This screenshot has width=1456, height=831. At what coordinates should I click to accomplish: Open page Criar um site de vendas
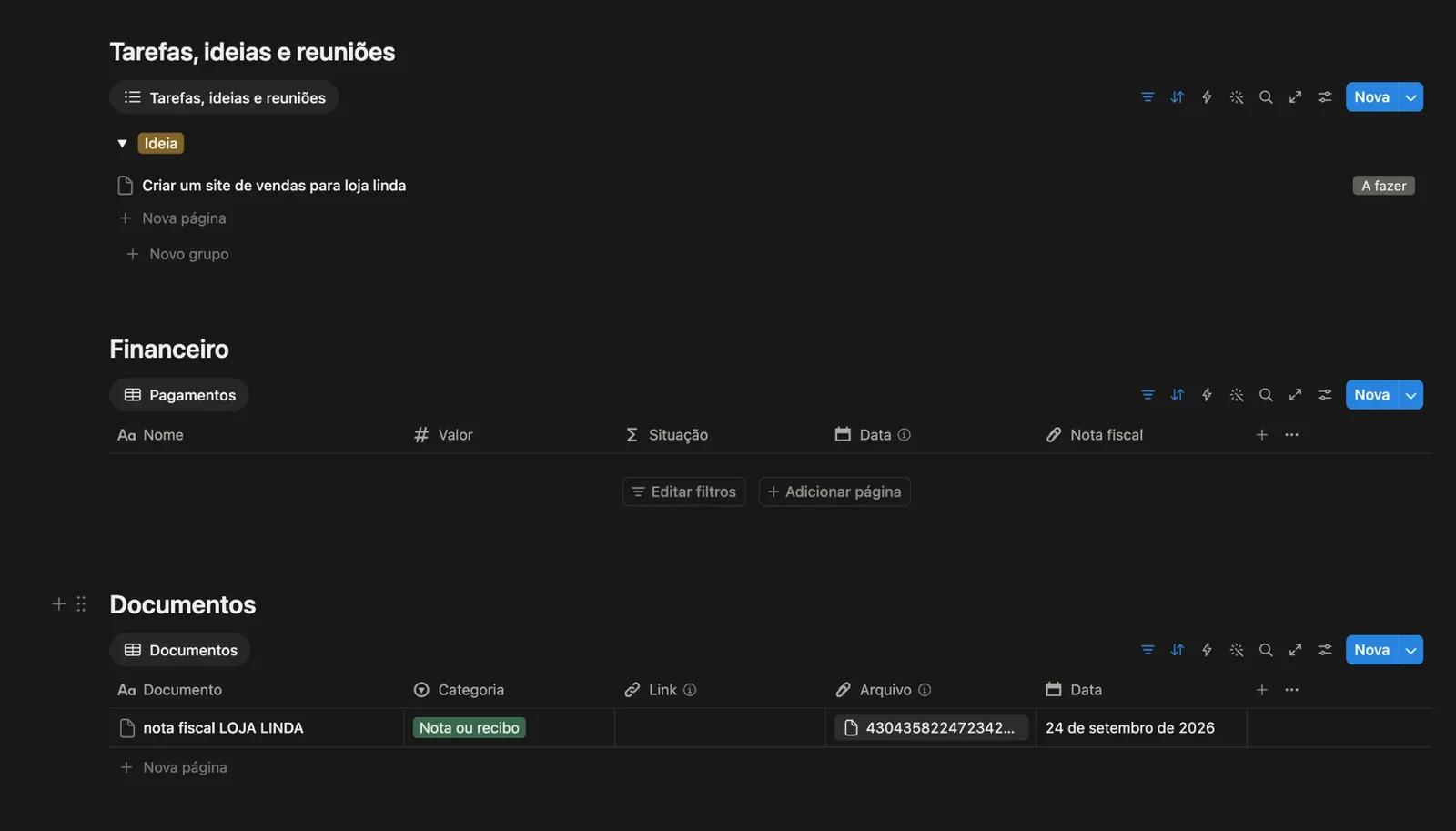[274, 186]
